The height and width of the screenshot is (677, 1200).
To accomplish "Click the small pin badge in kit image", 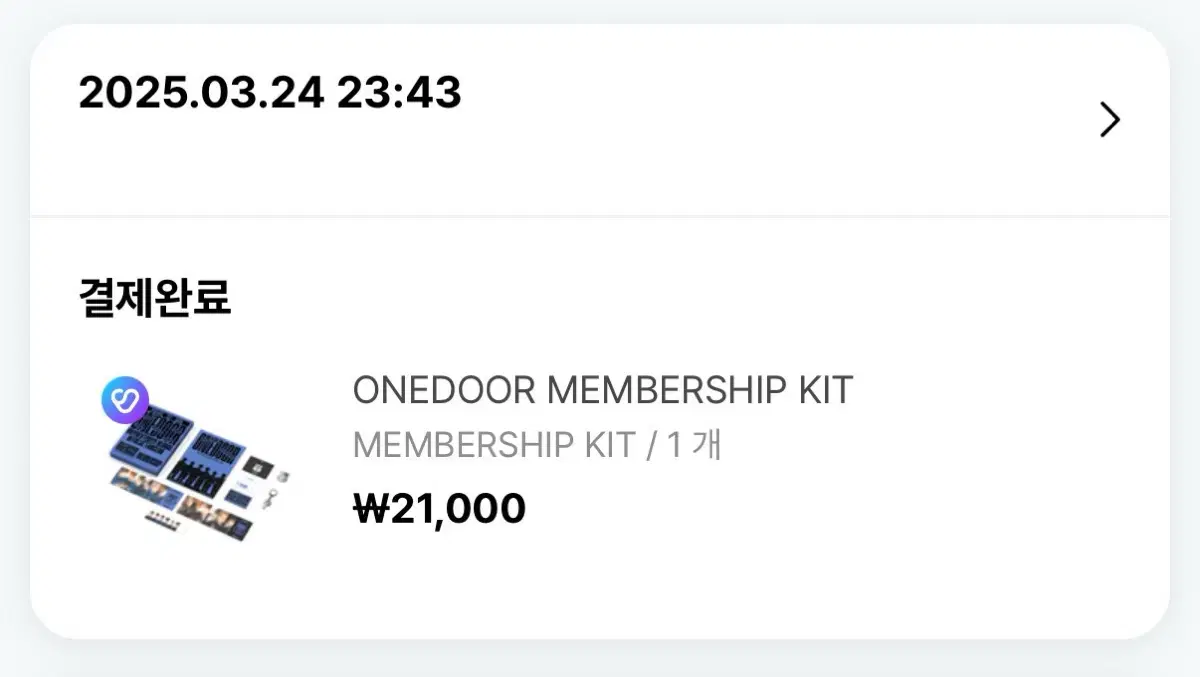I will (x=283, y=475).
